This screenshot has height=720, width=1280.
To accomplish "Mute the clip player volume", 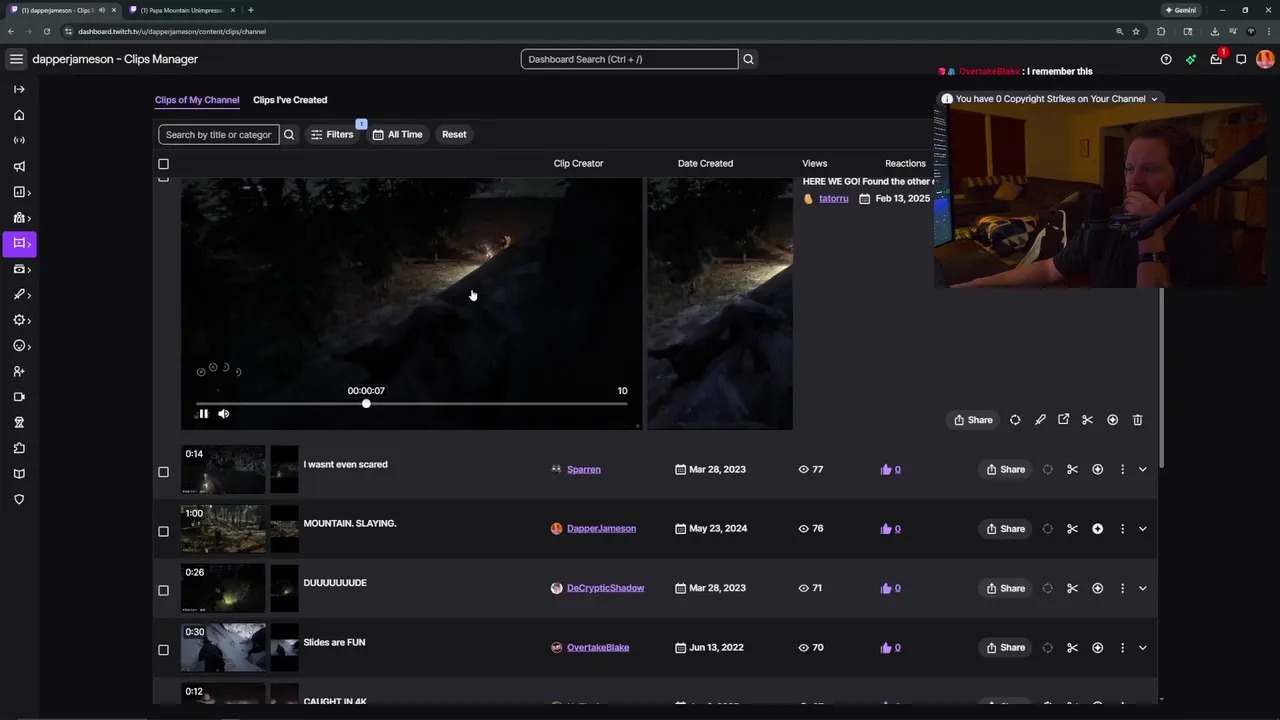I will [x=224, y=414].
